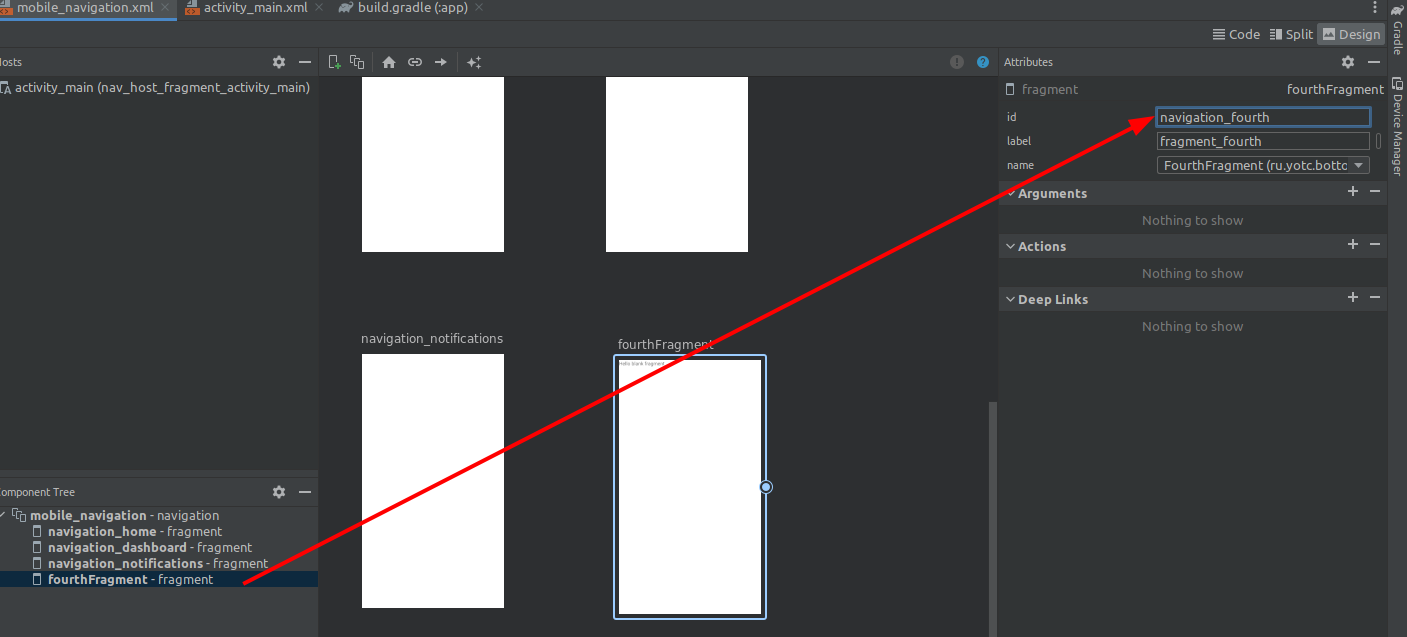Click the Add Deep Link icon

pos(415,62)
